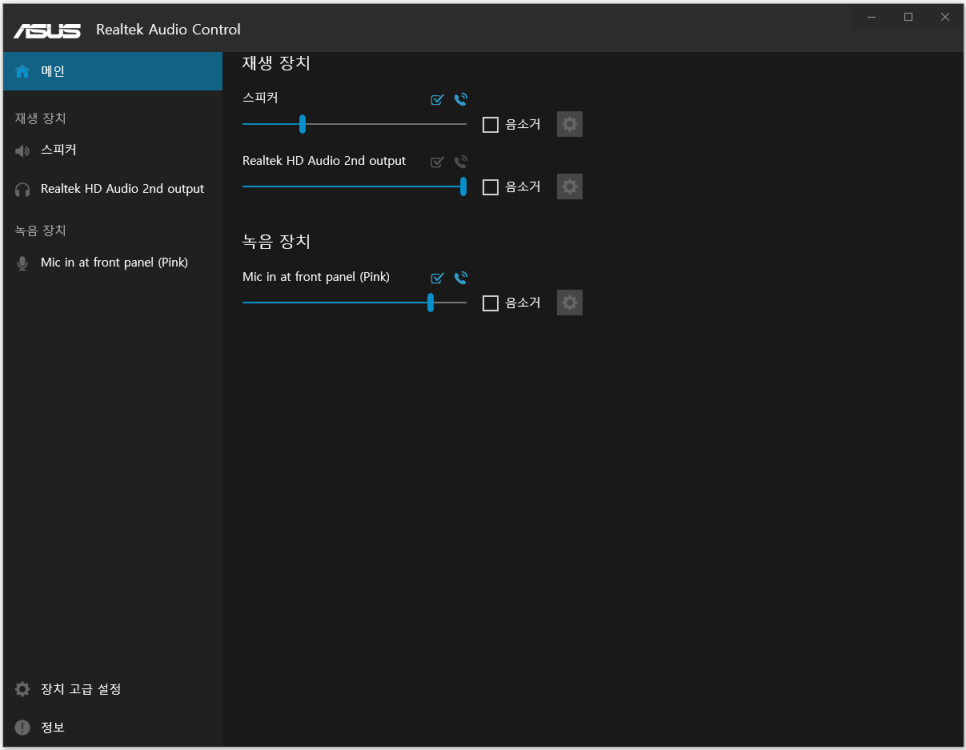Set 스피커 as default device check icon
Screen dimensions: 966x750
pos(437,99)
